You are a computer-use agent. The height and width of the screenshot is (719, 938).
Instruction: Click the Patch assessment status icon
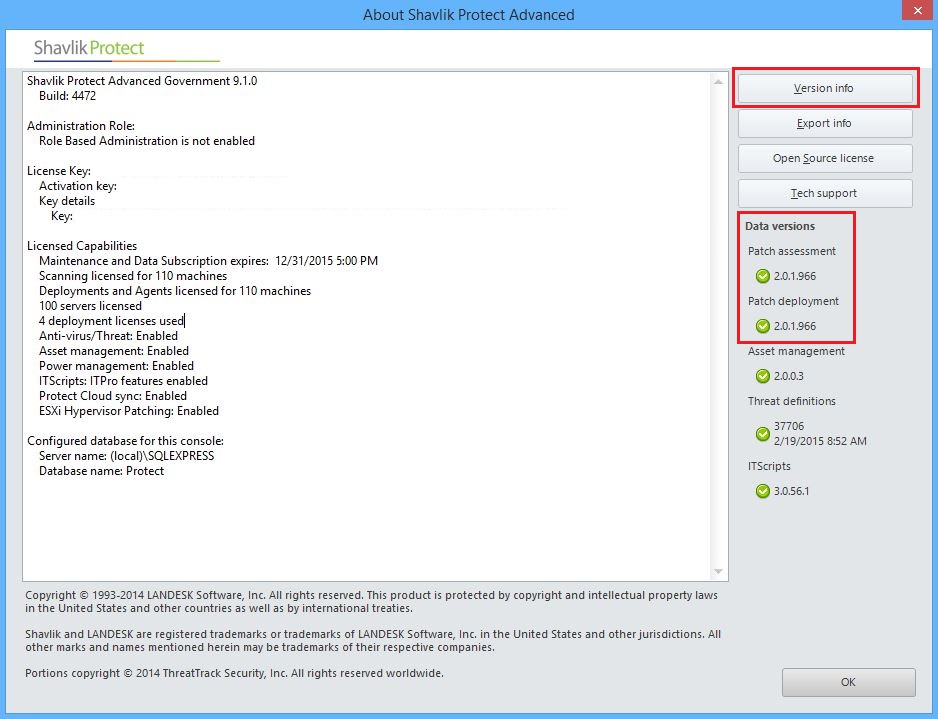coord(762,276)
